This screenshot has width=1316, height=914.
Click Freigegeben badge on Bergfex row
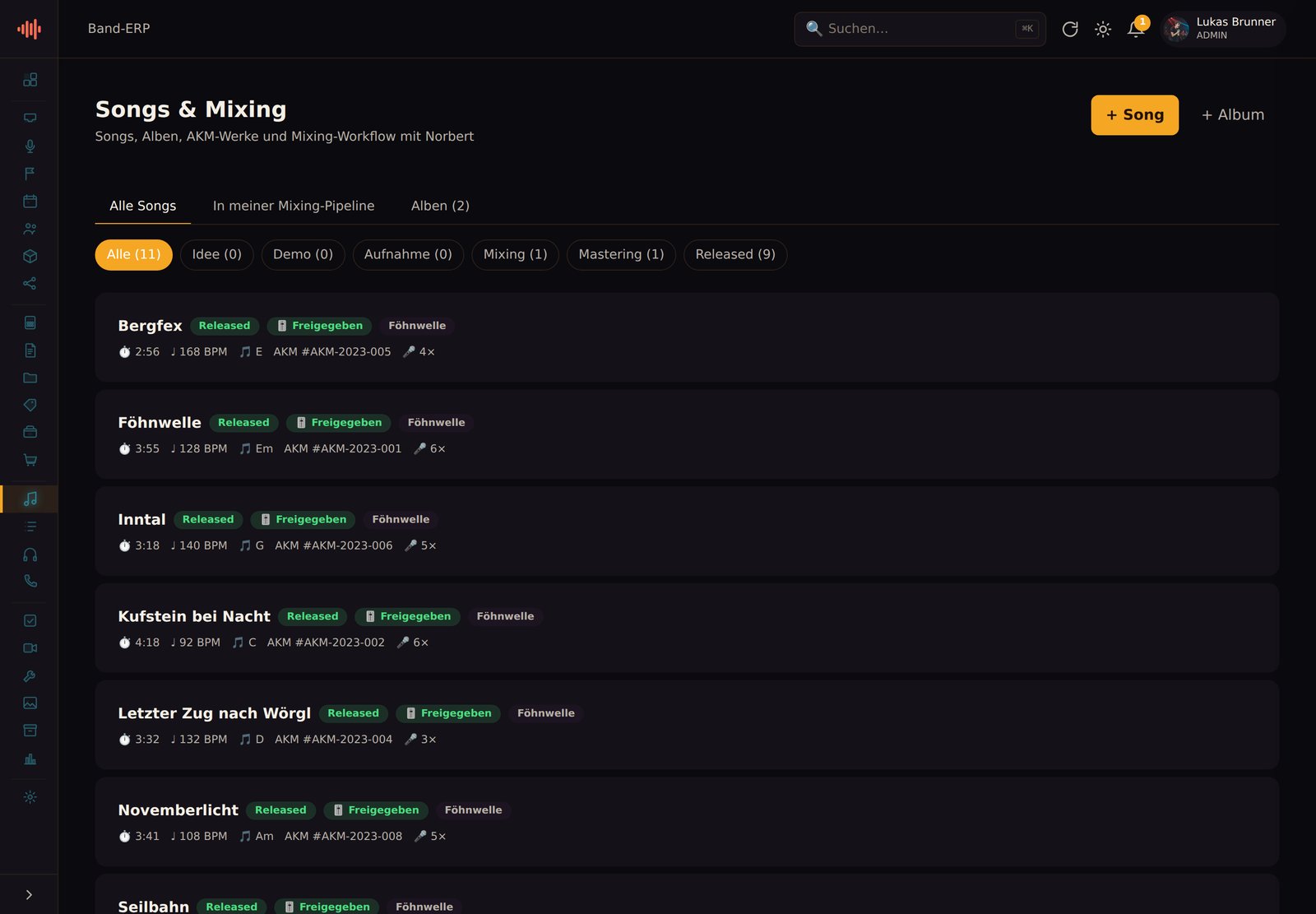click(x=319, y=326)
